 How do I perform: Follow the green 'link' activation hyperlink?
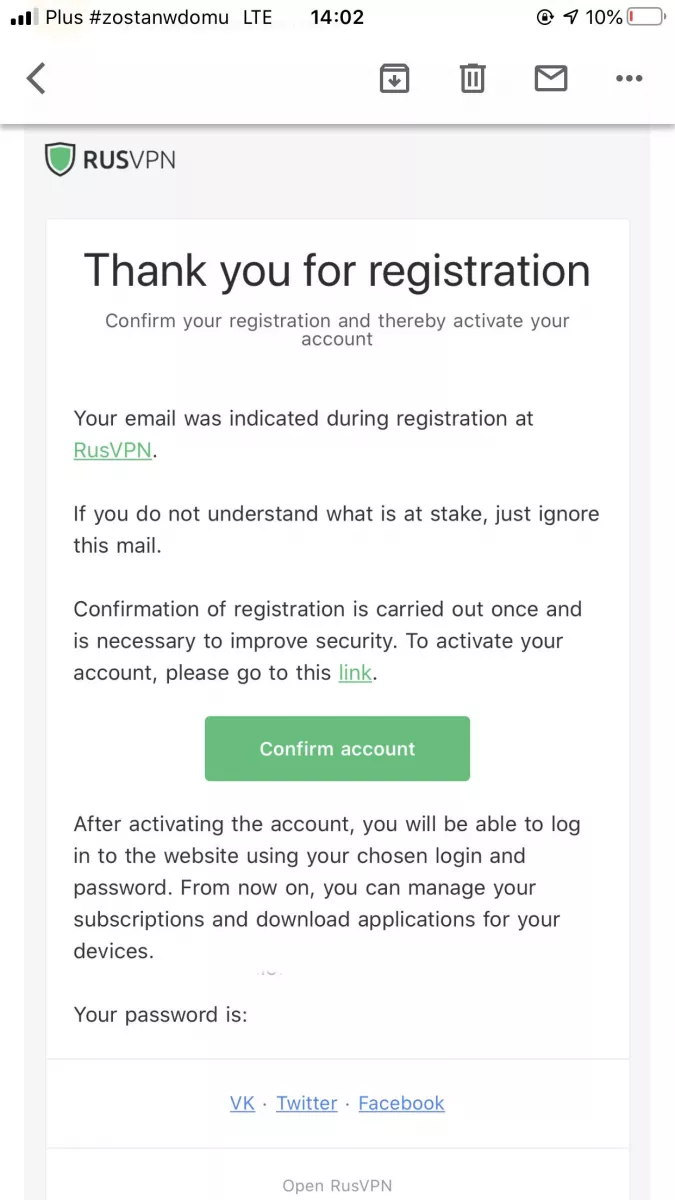coord(355,673)
